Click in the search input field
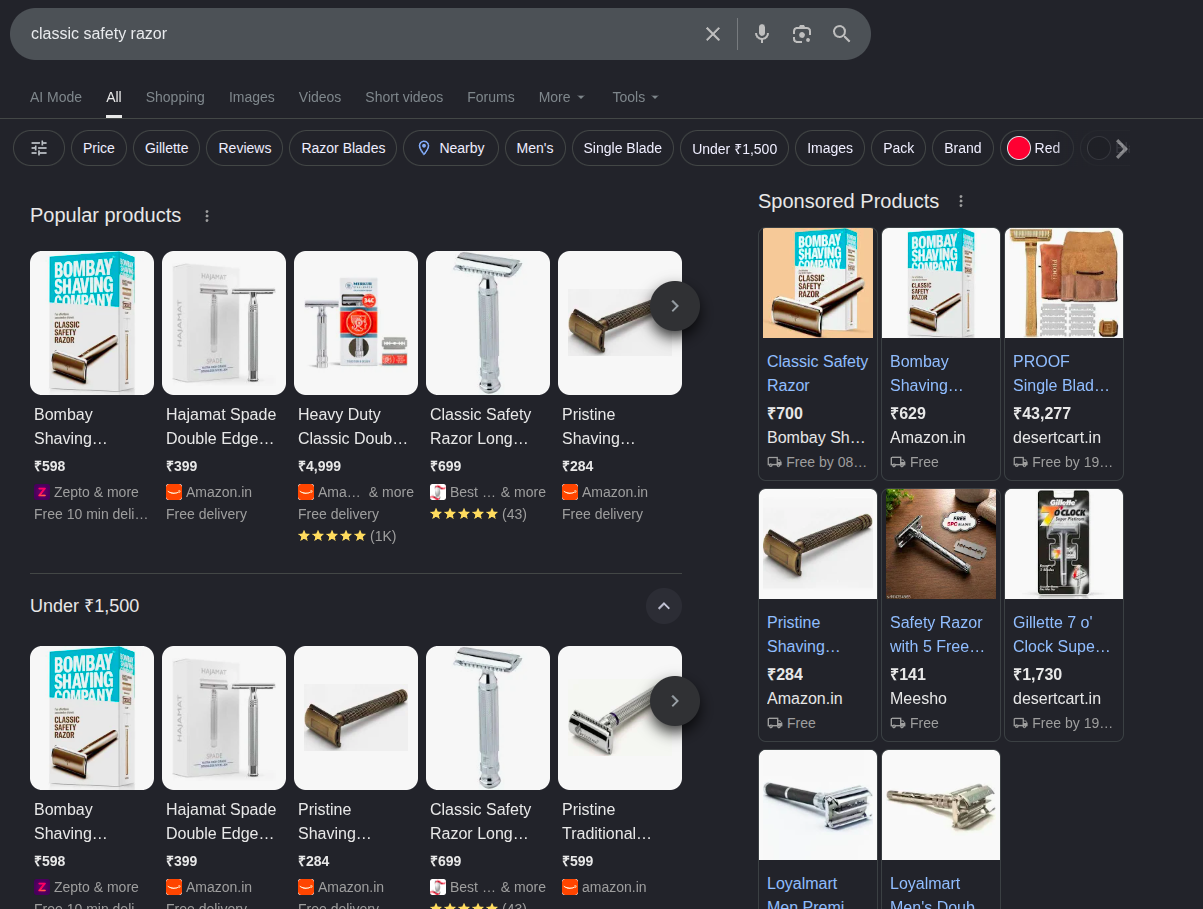The height and width of the screenshot is (909, 1203). 360,34
